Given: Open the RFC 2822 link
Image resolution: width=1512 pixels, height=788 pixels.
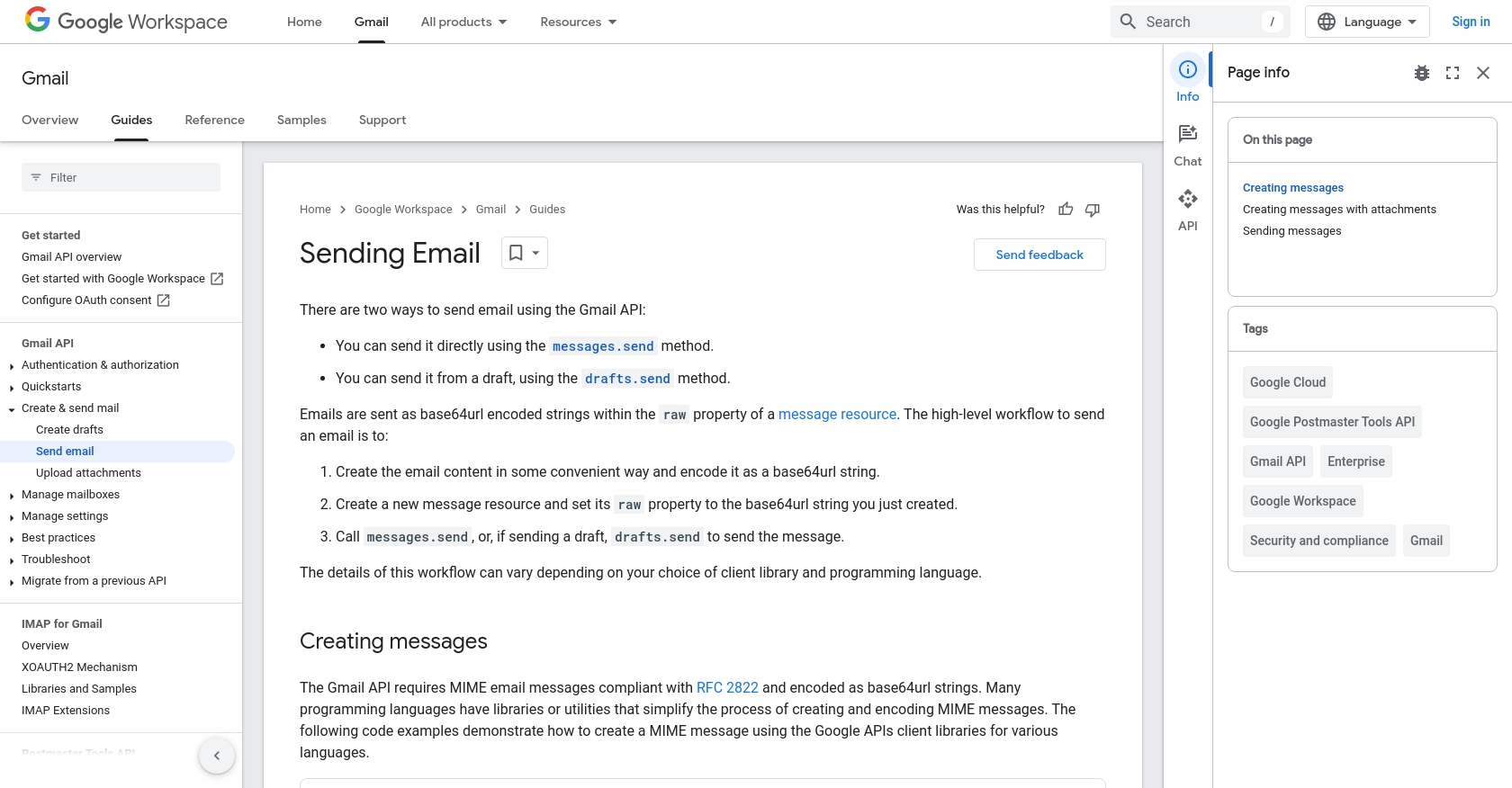Looking at the screenshot, I should 727,688.
